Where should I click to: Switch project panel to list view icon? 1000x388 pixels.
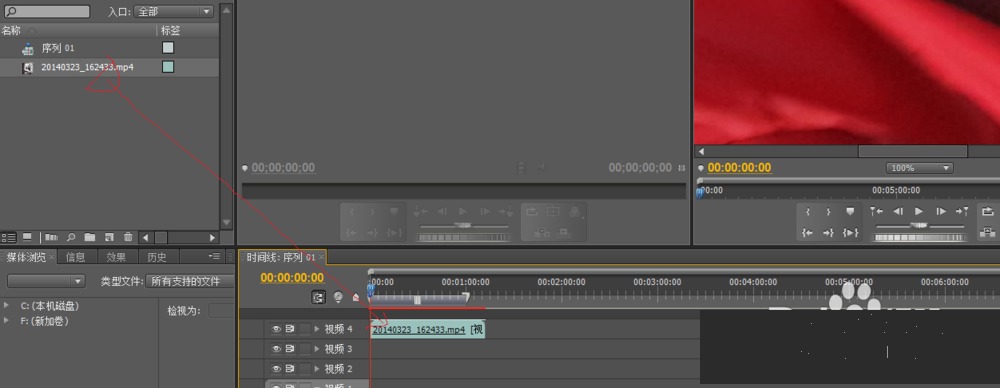(8, 237)
